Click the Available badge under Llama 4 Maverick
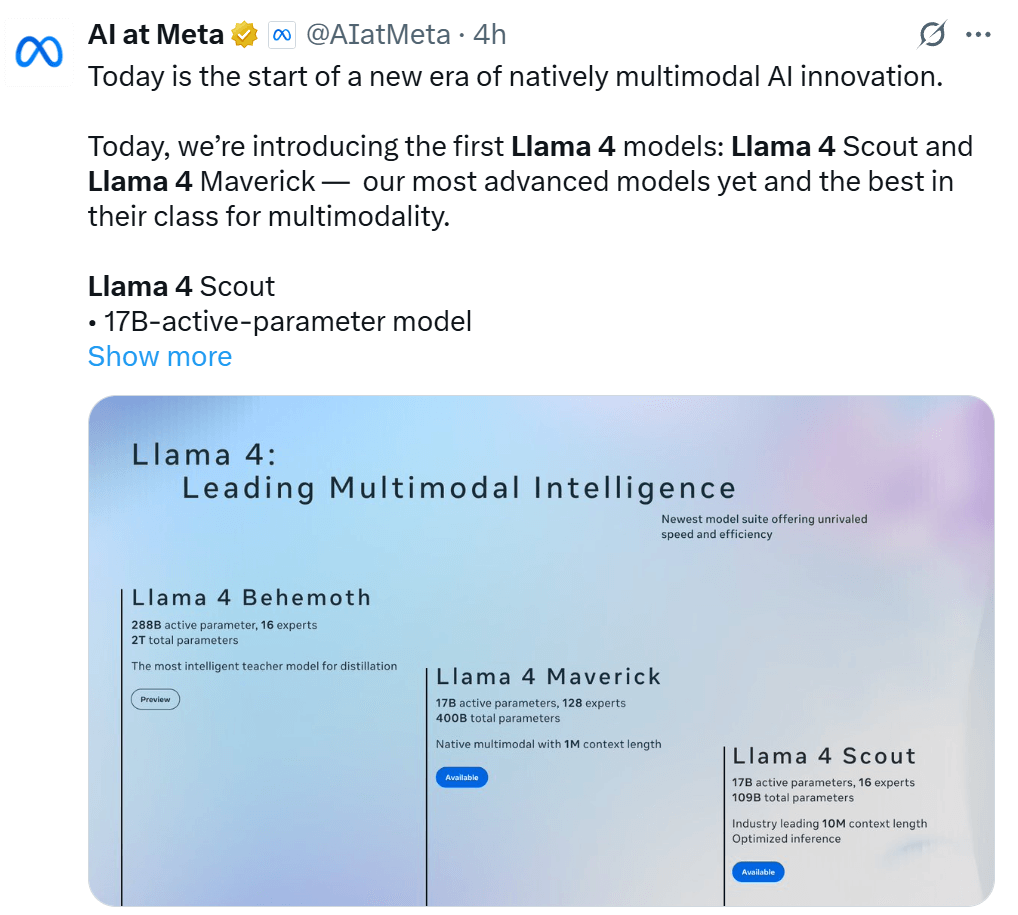The height and width of the screenshot is (915, 1018). (x=461, y=777)
